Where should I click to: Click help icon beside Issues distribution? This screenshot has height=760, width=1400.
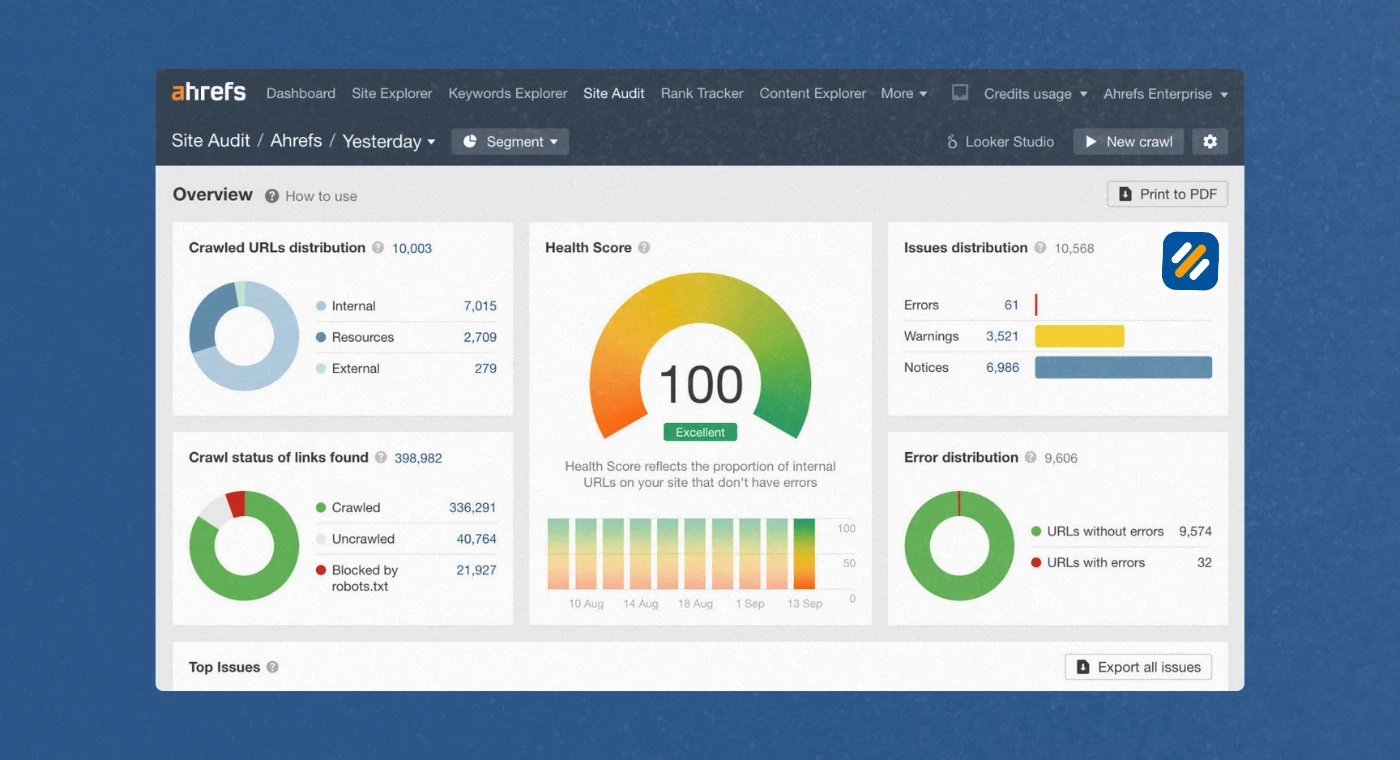1040,248
